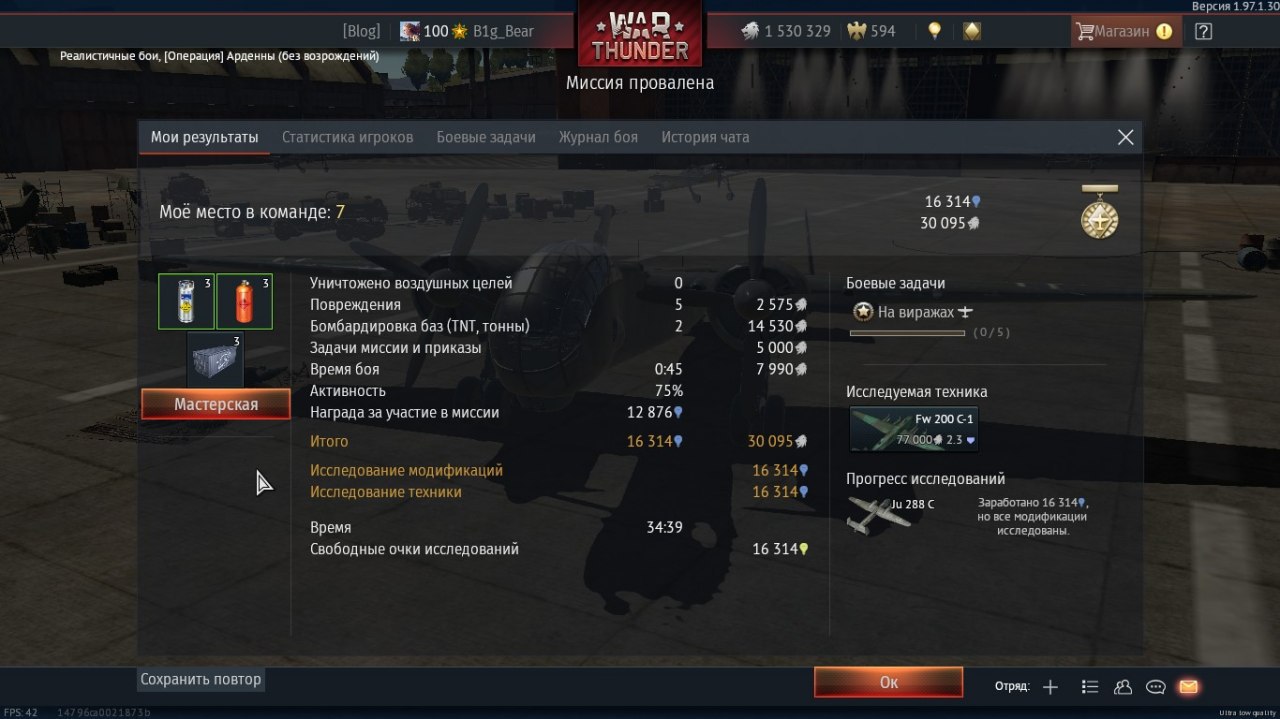Viewport: 1280px width, 719px height.
Task: Select the silver can booster item
Action: click(x=186, y=302)
